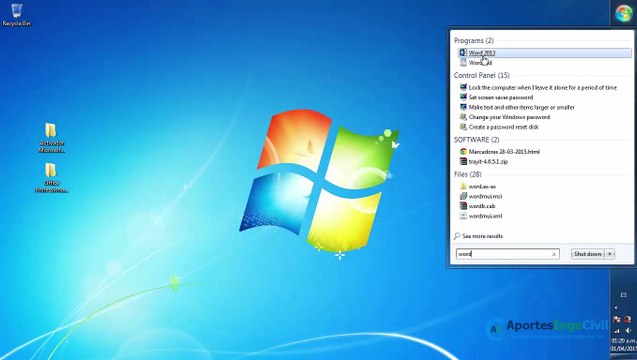The image size is (637, 360).
Task: Choose 'Make text and other items larger or smaller'
Action: (517, 107)
